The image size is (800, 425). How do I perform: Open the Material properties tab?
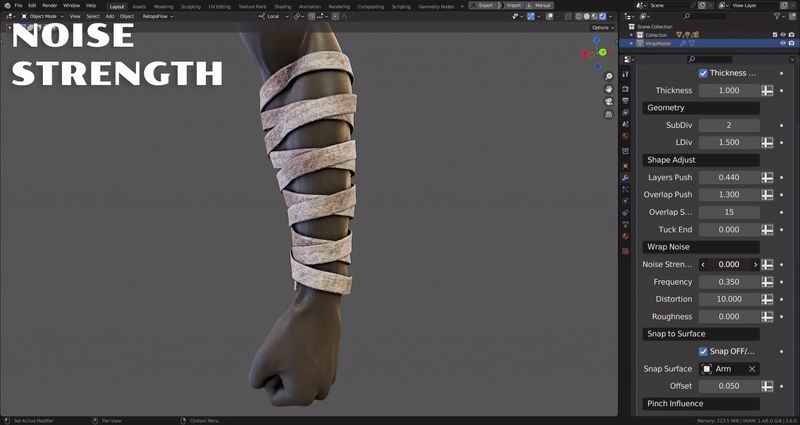click(626, 236)
